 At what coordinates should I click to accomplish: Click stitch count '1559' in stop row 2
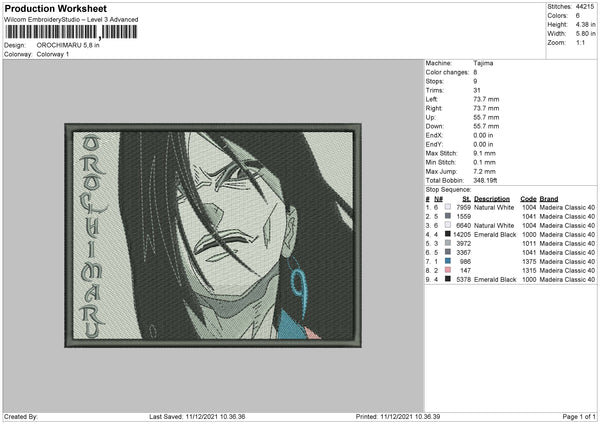(463, 217)
